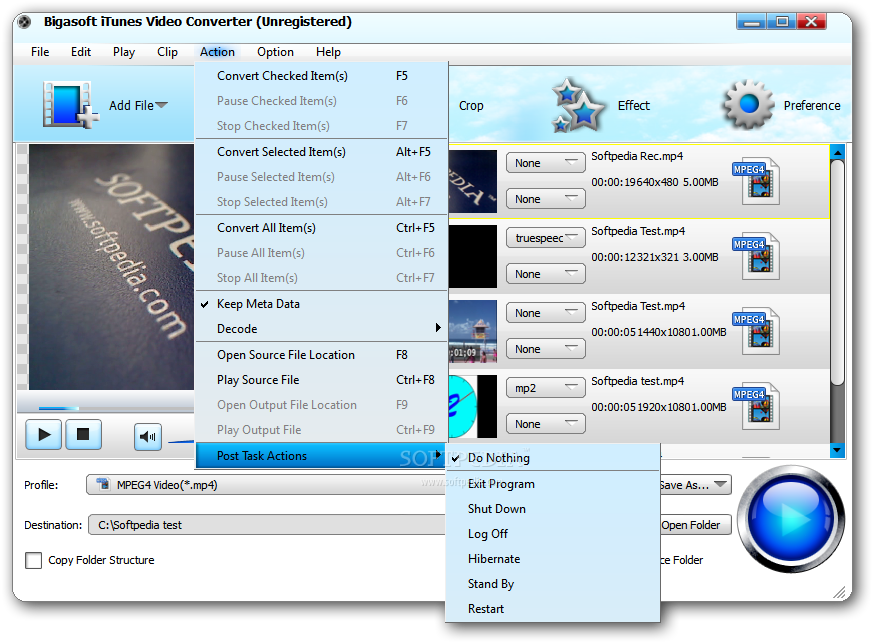Image resolution: width=873 pixels, height=643 pixels.
Task: Select Do Nothing post task action
Action: click(x=553, y=458)
